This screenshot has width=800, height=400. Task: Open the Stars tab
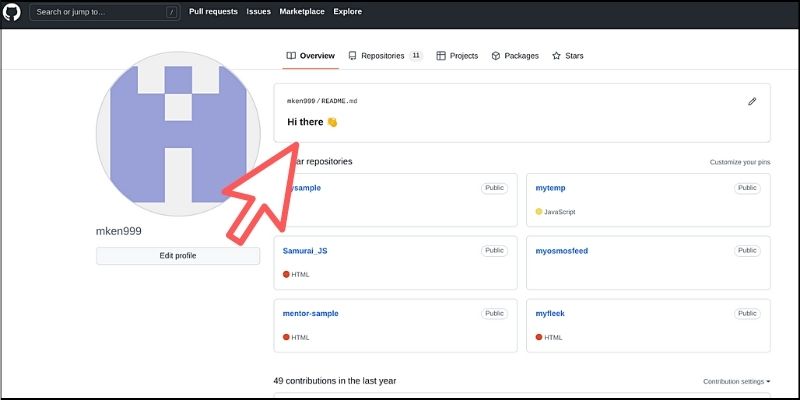coord(567,56)
